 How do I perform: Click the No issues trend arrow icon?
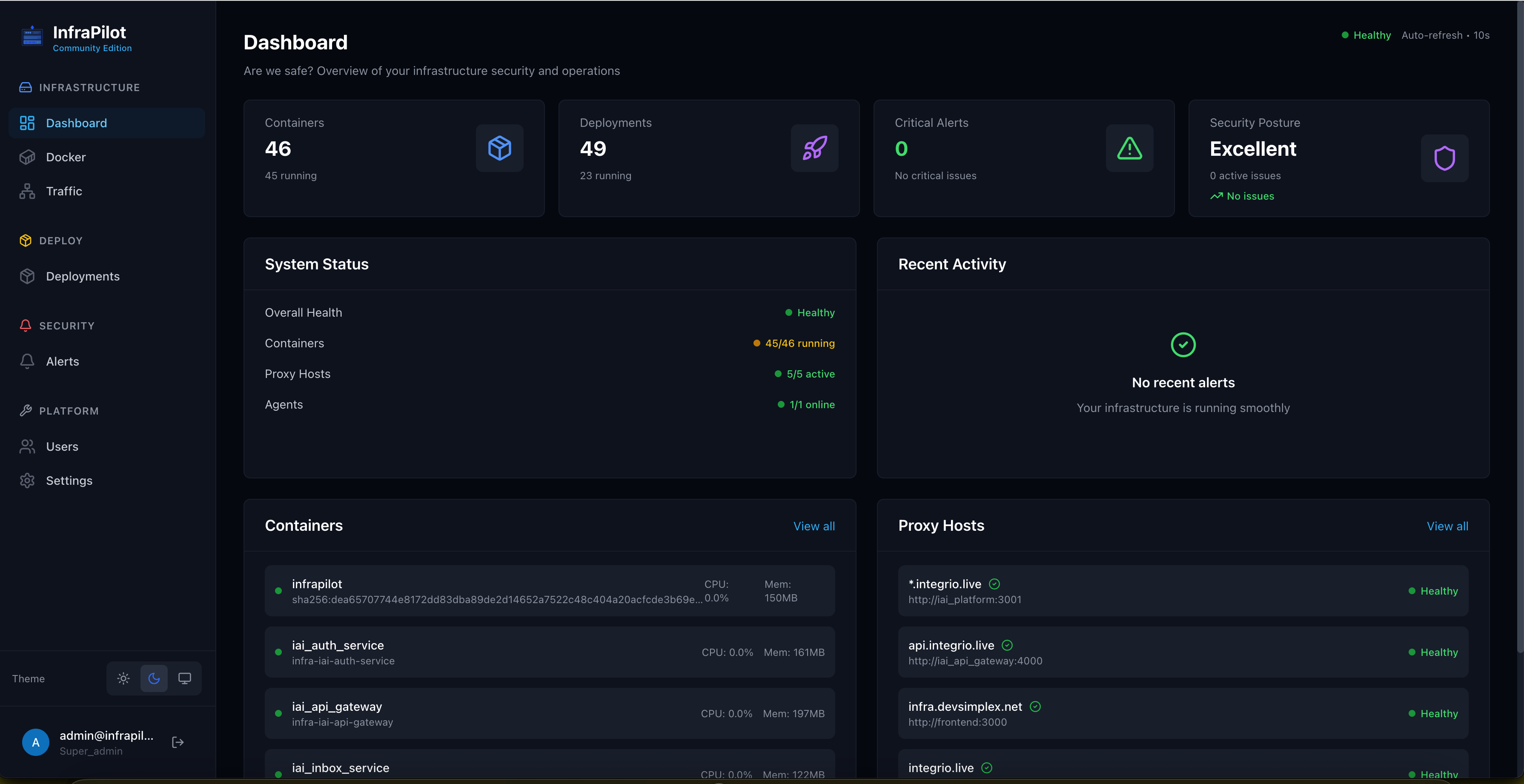(1216, 197)
